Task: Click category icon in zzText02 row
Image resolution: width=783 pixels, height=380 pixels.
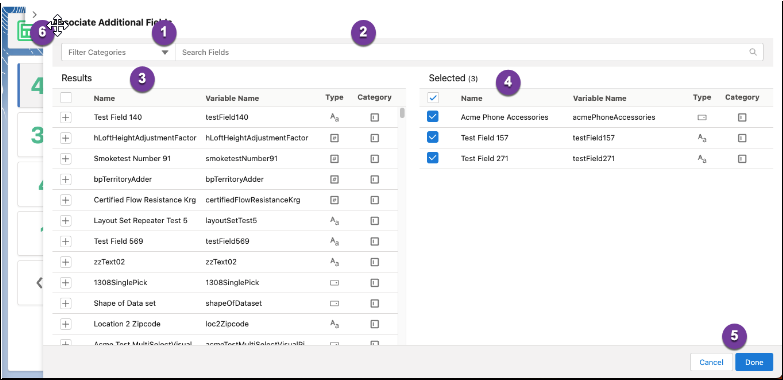Action: pos(375,262)
